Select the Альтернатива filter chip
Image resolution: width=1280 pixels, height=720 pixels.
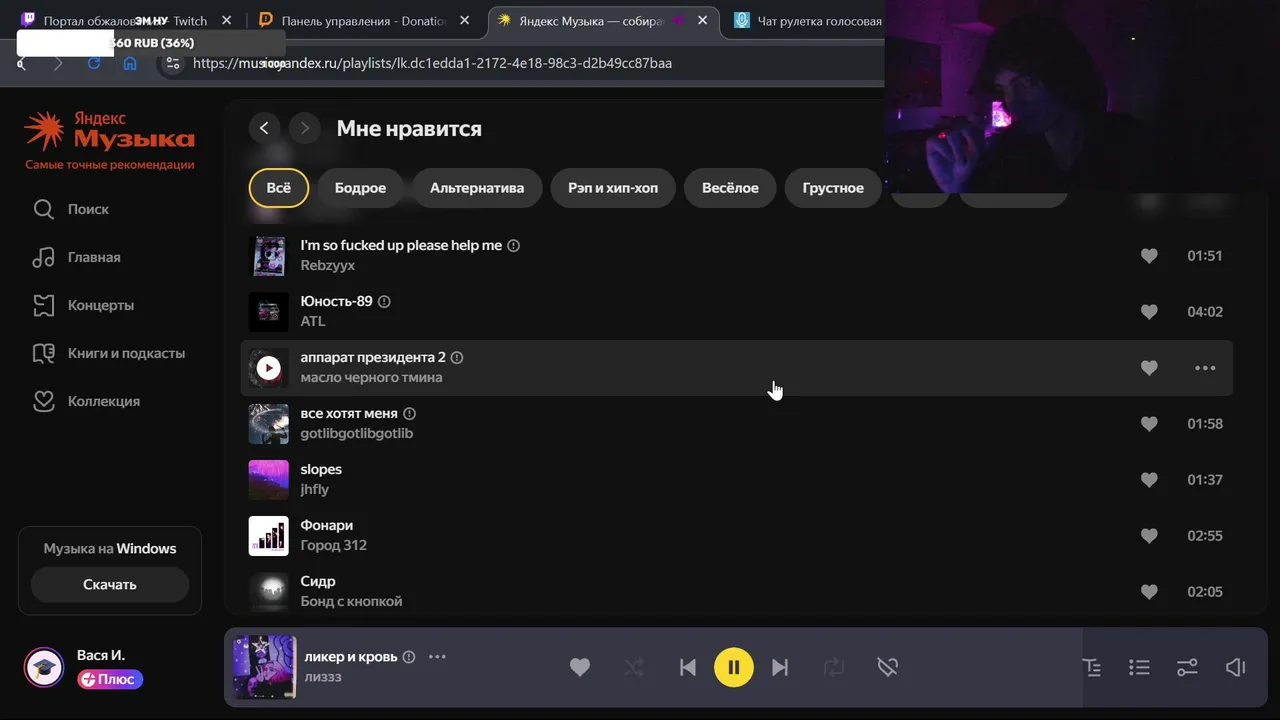click(x=477, y=188)
